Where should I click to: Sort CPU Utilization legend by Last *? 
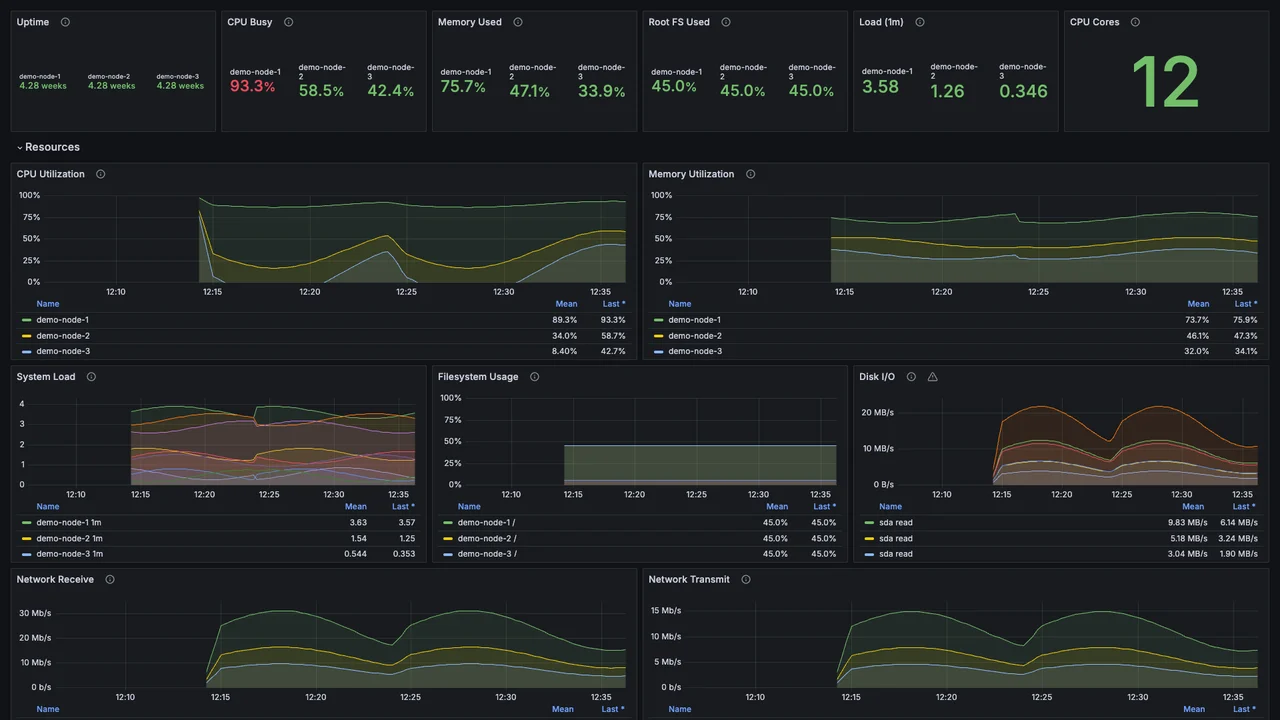coord(614,304)
